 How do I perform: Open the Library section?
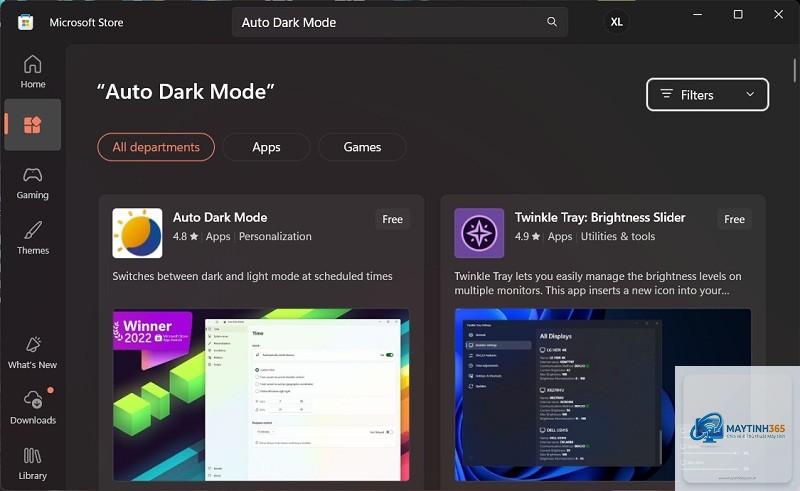pos(33,463)
